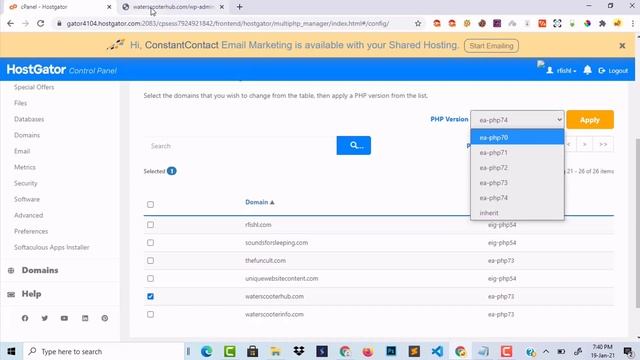Image resolution: width=640 pixels, height=360 pixels.
Task: Open the Help sidebar section
Action: pyautogui.click(x=31, y=294)
